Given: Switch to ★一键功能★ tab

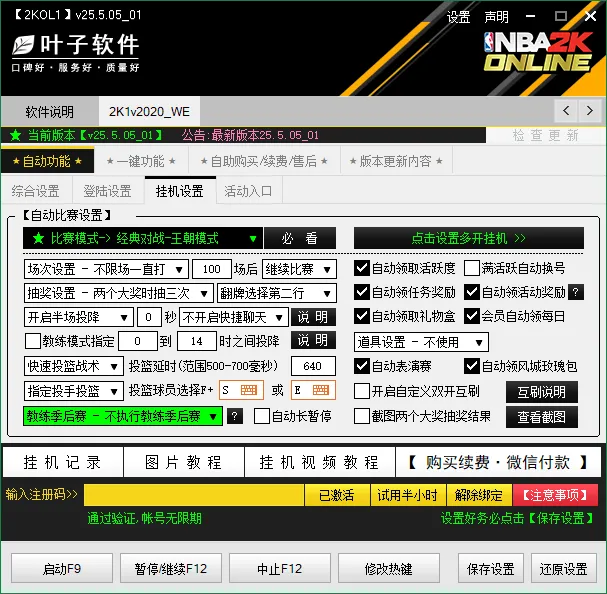Looking at the screenshot, I should [x=141, y=161].
